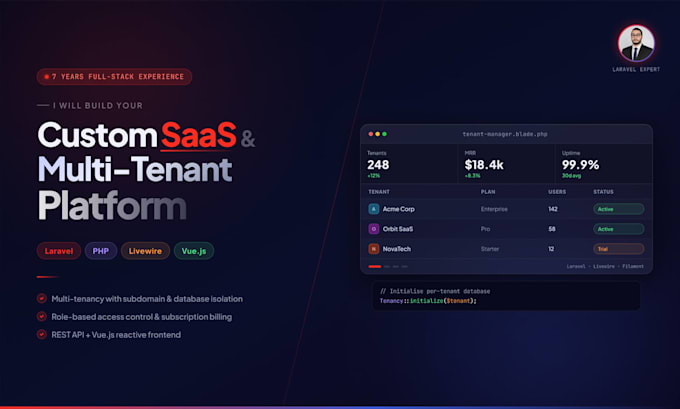The height and width of the screenshot is (409, 680).
Task: Click the Custom word in heading
Action: coord(98,135)
